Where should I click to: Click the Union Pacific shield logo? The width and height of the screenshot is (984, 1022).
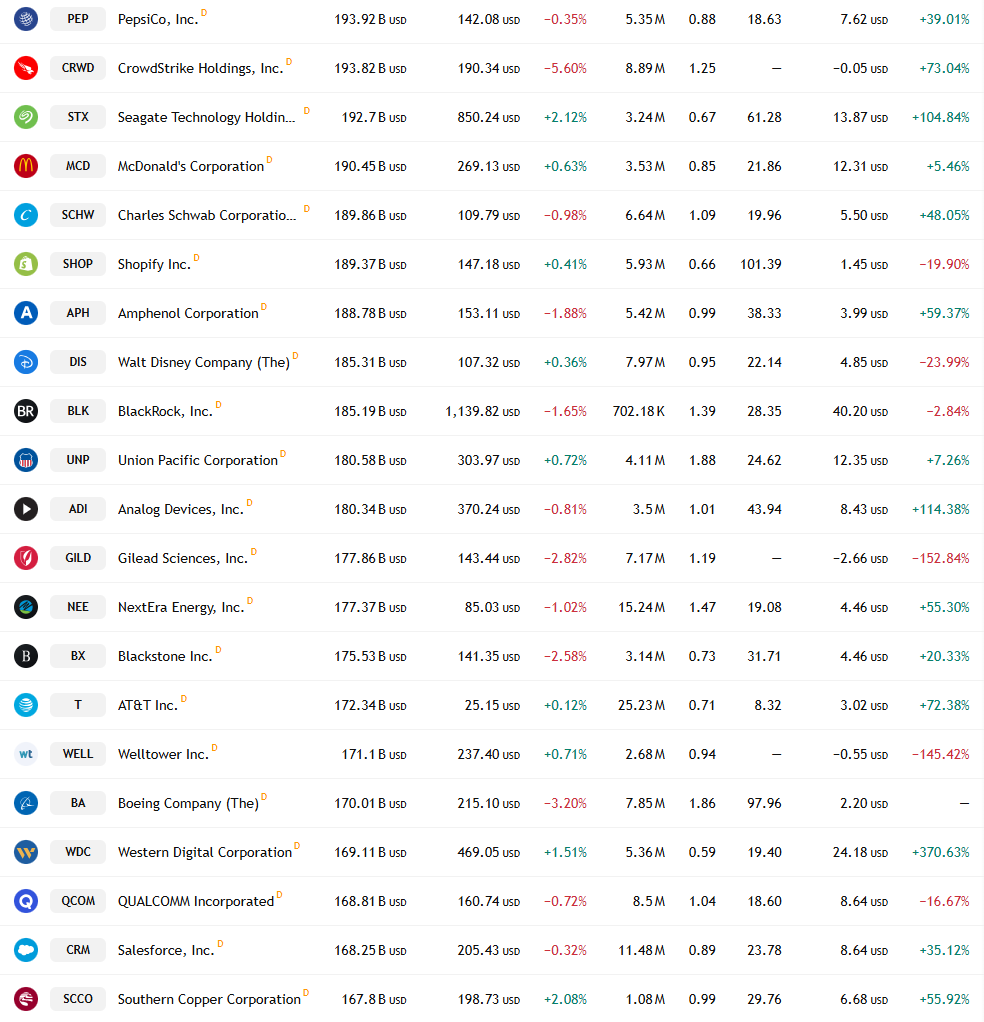tap(26, 460)
